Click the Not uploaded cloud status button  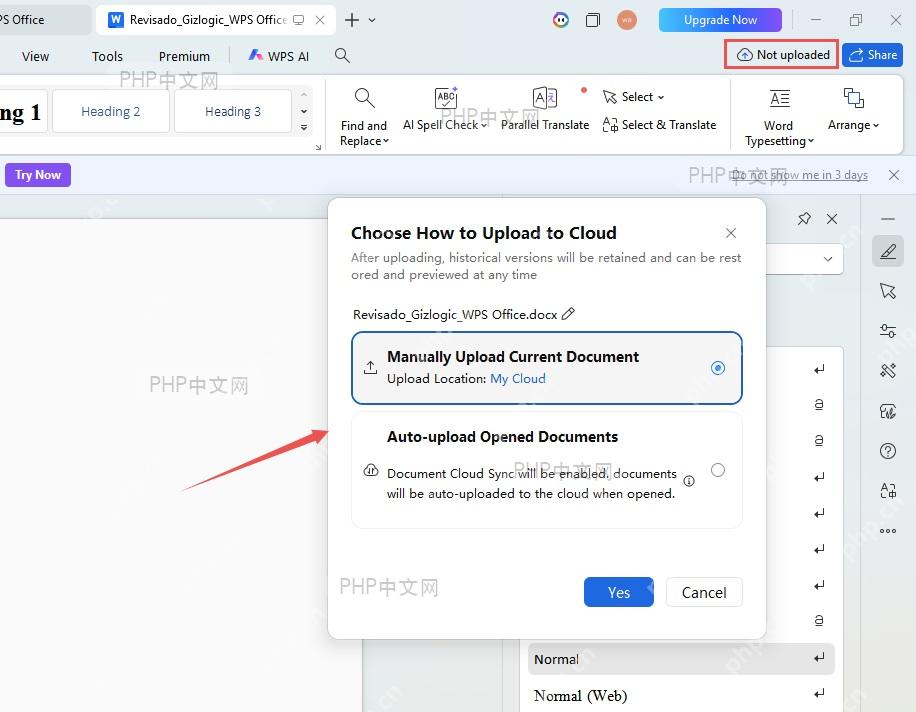[x=782, y=54]
